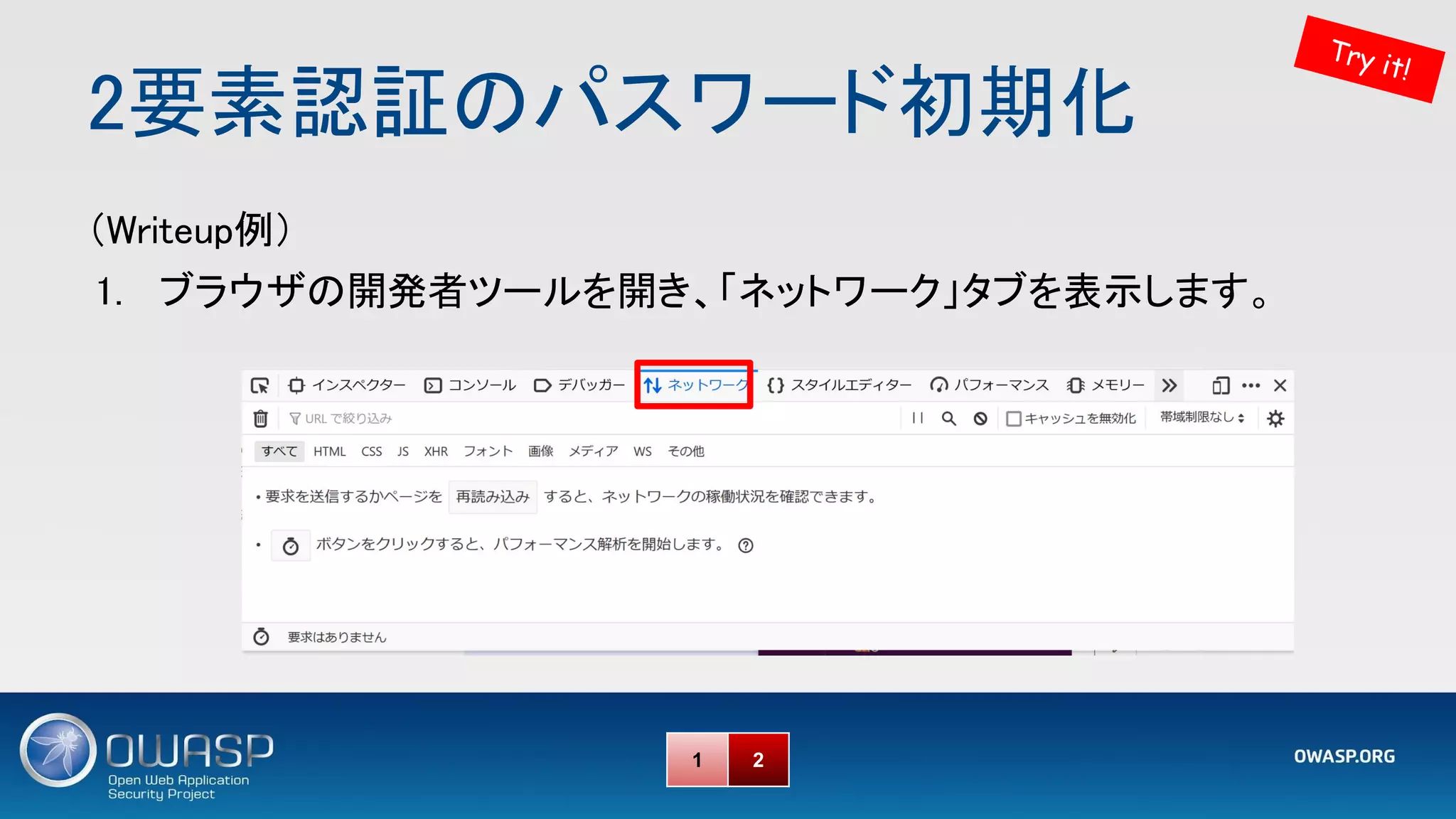
Task: Select the すべて filter
Action: click(279, 451)
